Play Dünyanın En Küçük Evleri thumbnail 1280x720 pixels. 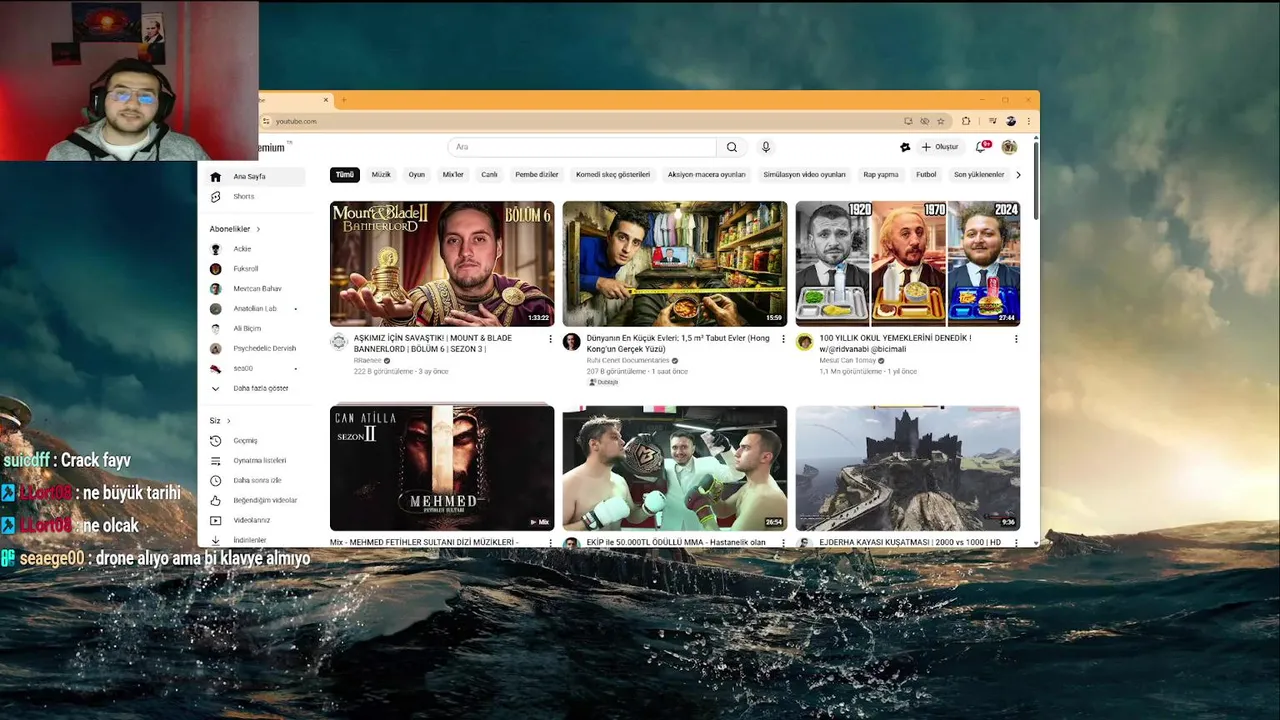pos(675,264)
